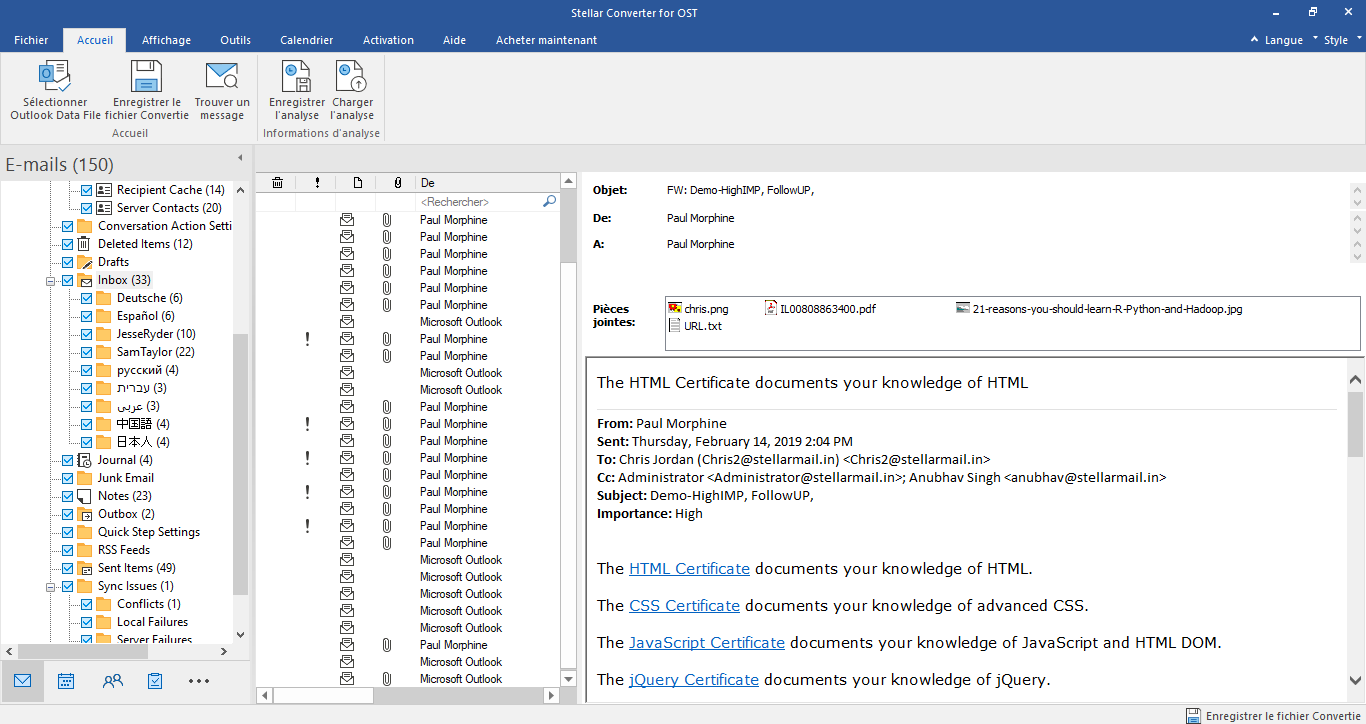Click the Rechercher search field
Image resolution: width=1366 pixels, height=724 pixels.
[x=480, y=202]
